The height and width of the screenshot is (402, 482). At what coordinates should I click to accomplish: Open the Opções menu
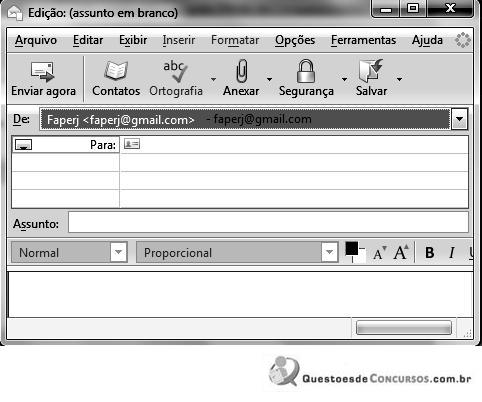click(x=295, y=40)
